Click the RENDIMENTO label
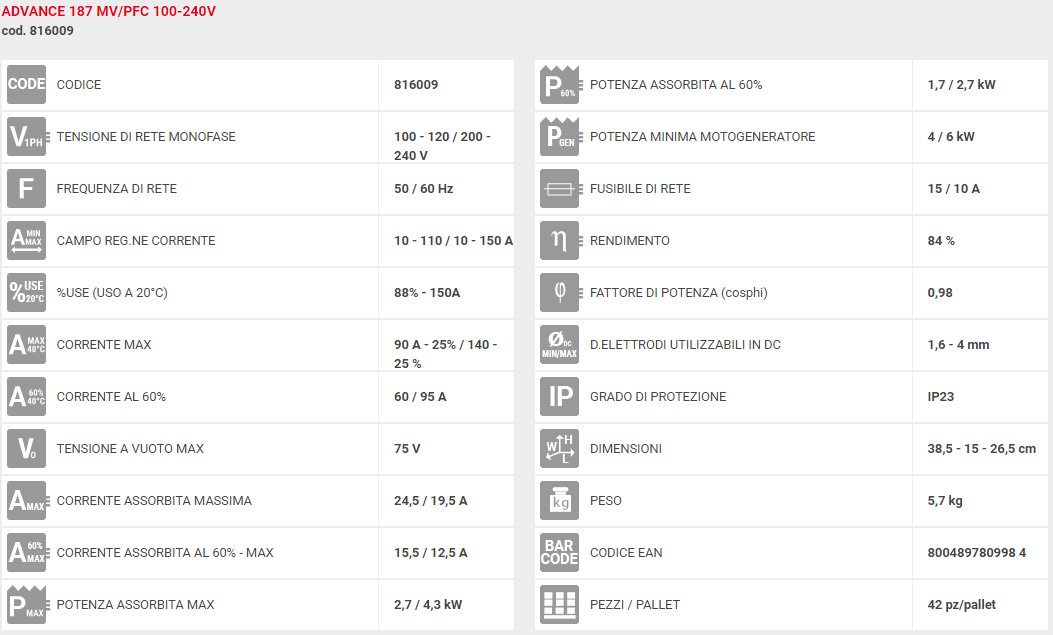The image size is (1053, 635). (x=630, y=241)
